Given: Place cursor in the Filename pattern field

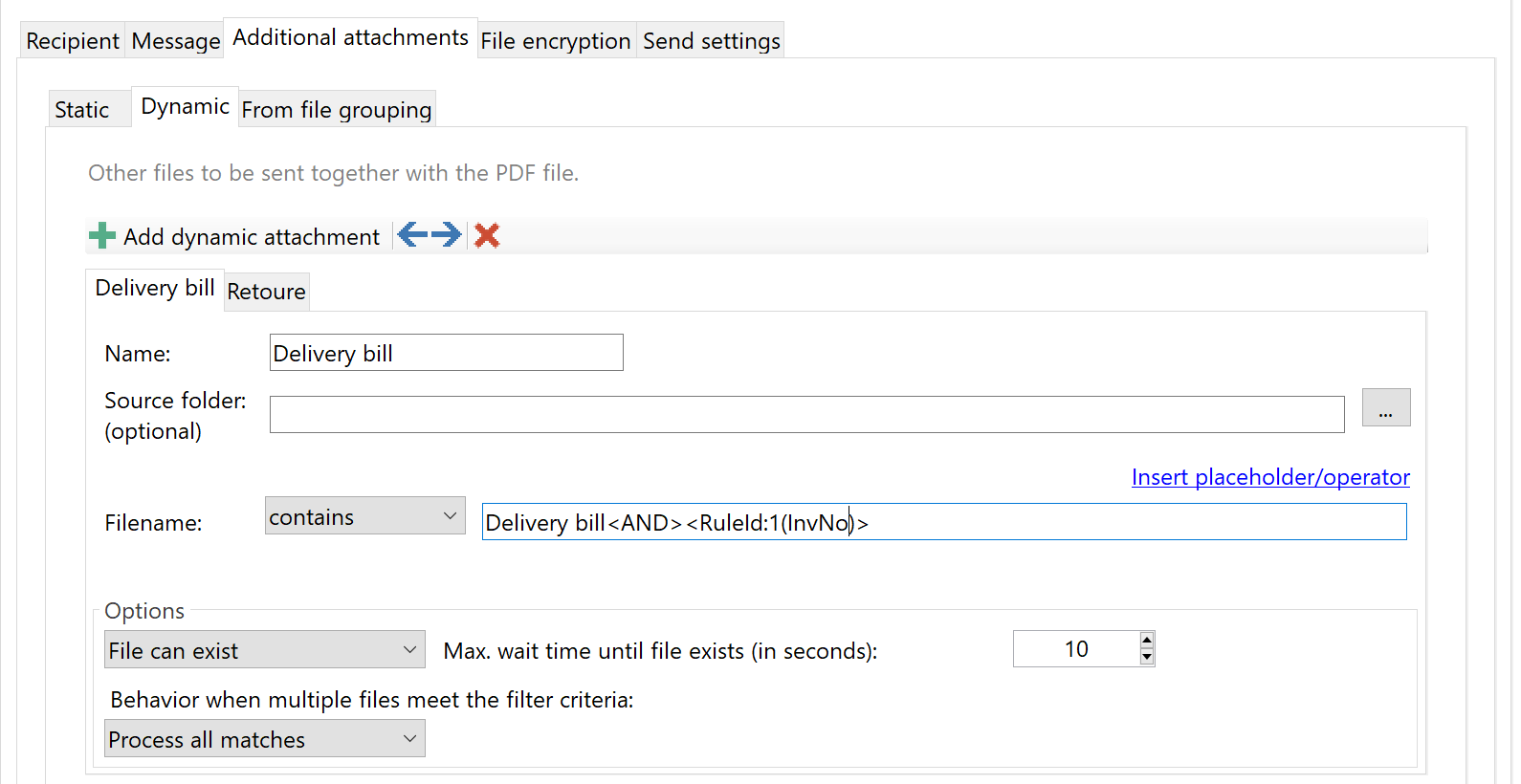Looking at the screenshot, I should pyautogui.click(x=944, y=522).
